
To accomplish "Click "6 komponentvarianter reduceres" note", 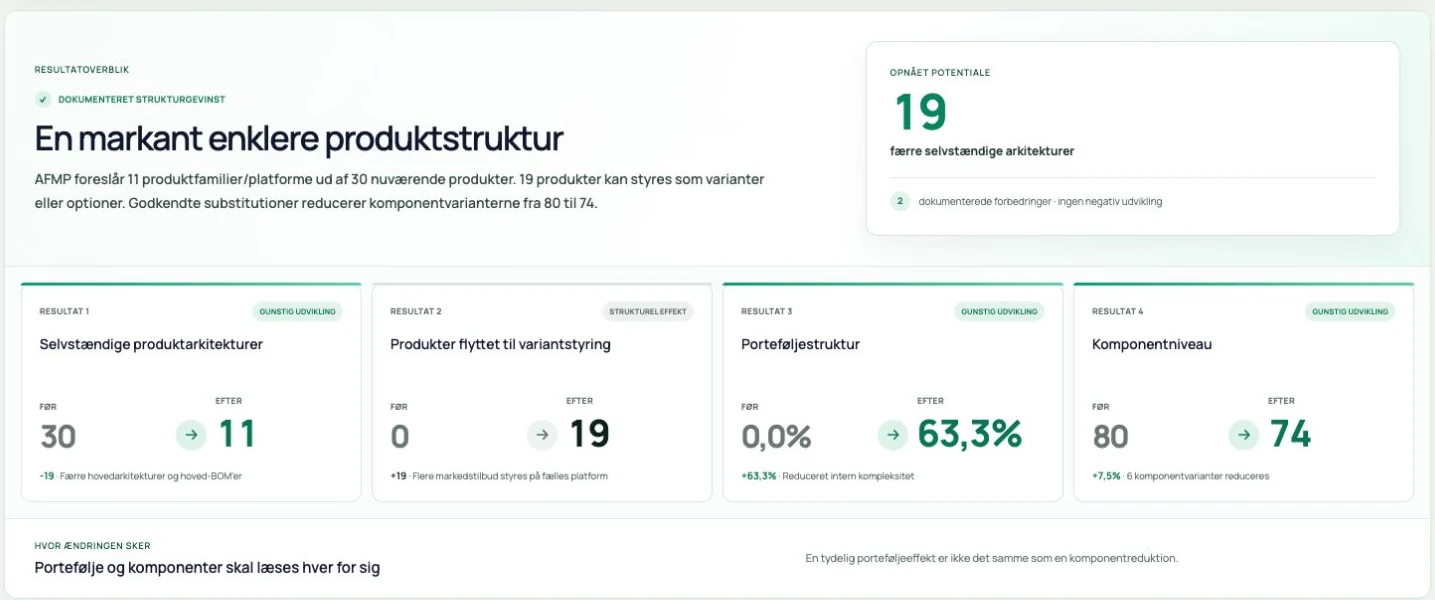I will click(x=1198, y=476).
